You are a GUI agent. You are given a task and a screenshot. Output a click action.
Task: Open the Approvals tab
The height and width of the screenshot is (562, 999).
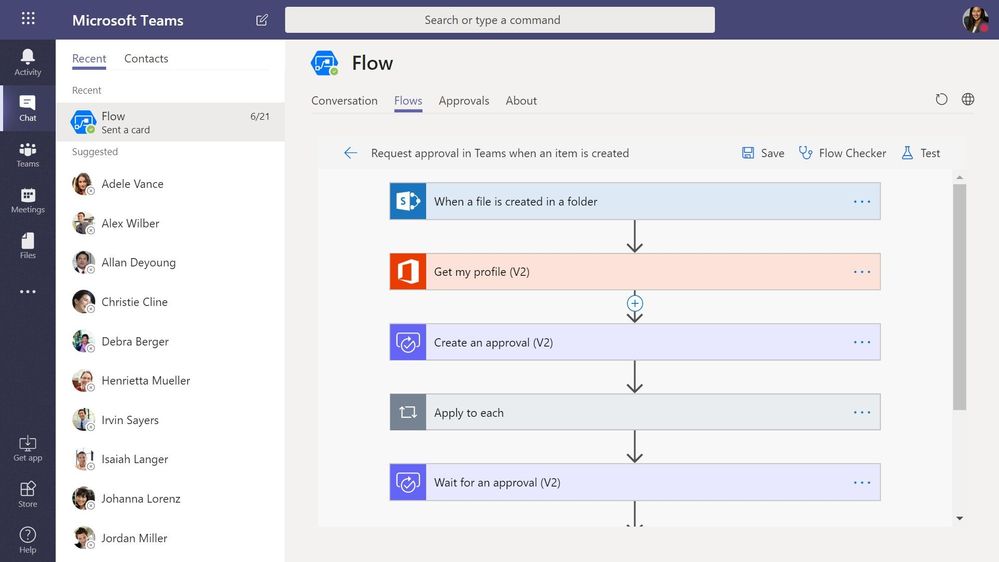point(464,101)
